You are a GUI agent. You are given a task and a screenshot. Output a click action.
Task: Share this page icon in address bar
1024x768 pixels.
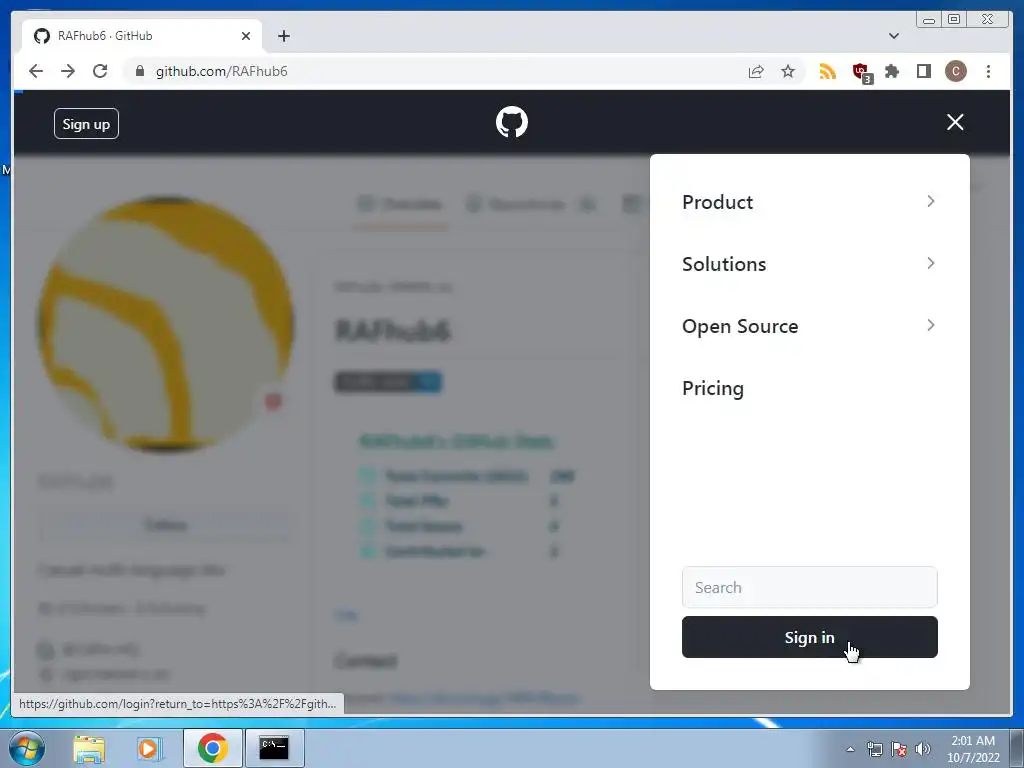[x=756, y=71]
